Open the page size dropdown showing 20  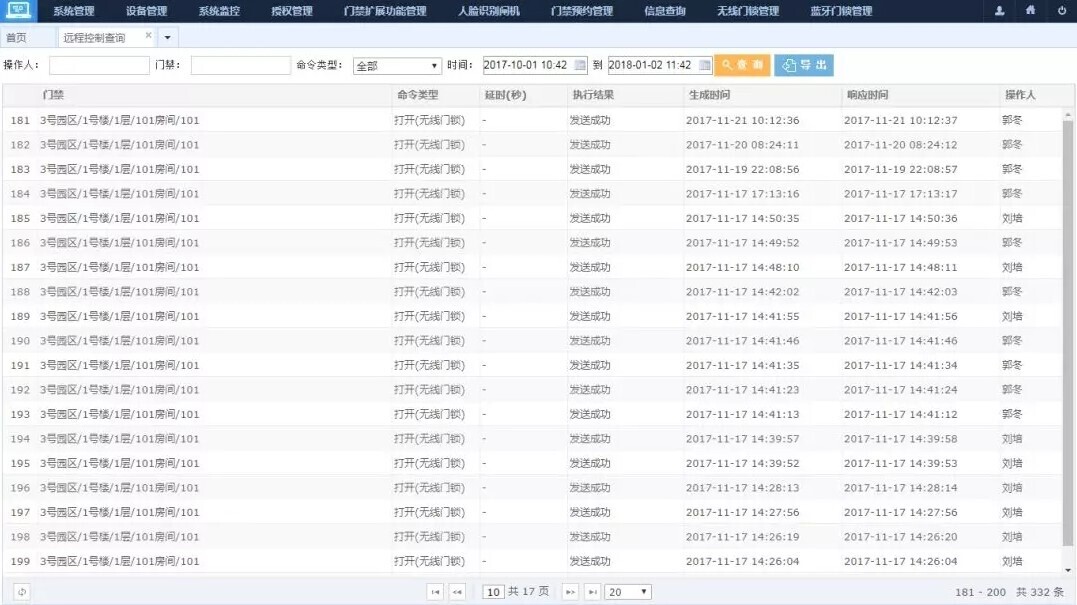click(628, 592)
